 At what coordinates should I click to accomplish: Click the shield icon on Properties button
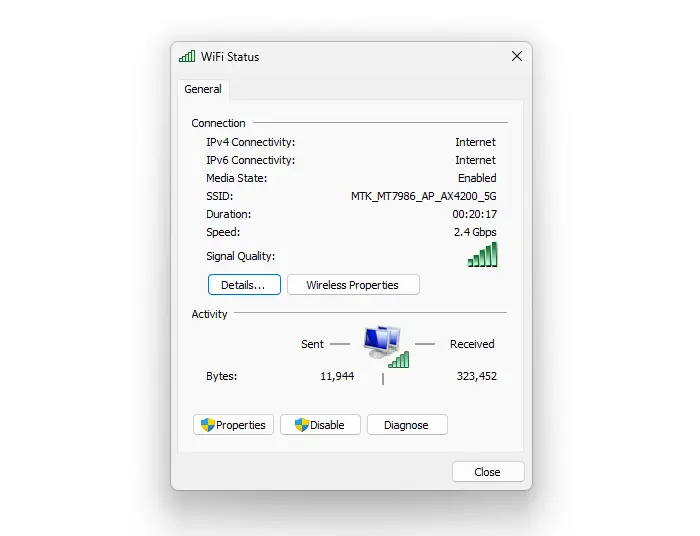pyautogui.click(x=208, y=425)
